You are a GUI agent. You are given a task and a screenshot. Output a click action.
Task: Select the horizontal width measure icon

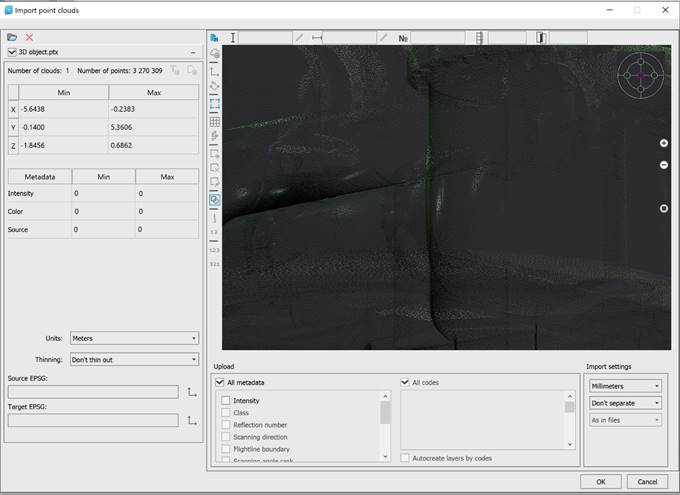pos(317,38)
